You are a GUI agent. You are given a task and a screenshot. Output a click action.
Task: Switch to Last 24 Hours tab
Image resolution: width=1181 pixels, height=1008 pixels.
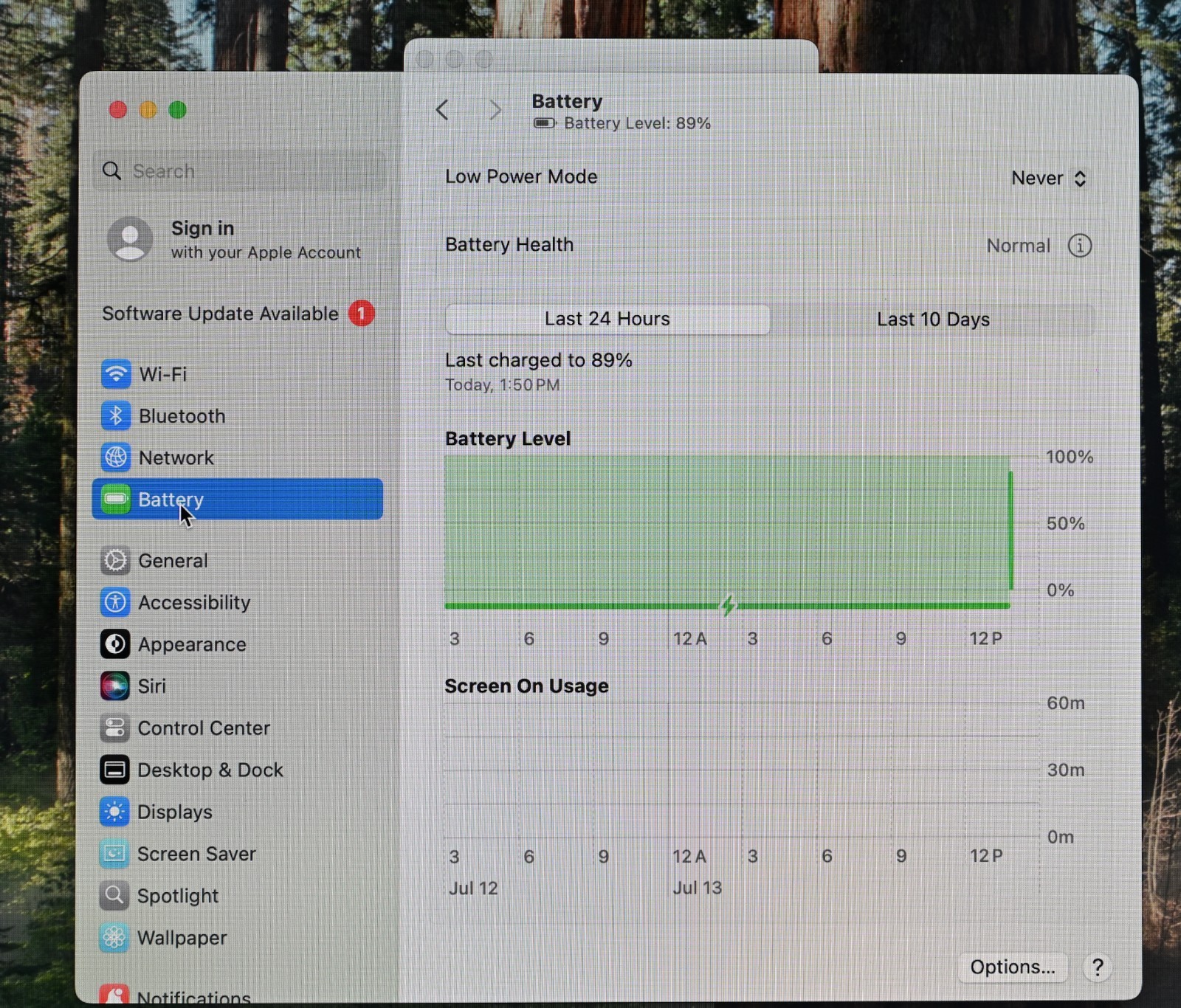[x=607, y=319]
